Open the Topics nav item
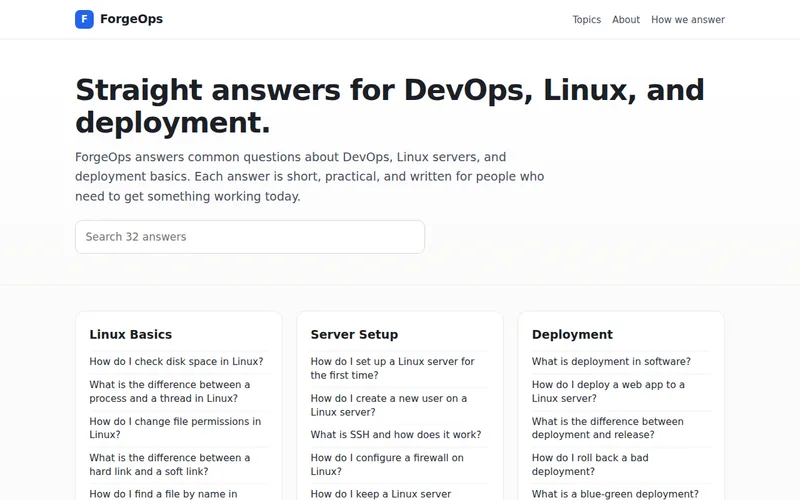The image size is (800, 500). tap(586, 19)
